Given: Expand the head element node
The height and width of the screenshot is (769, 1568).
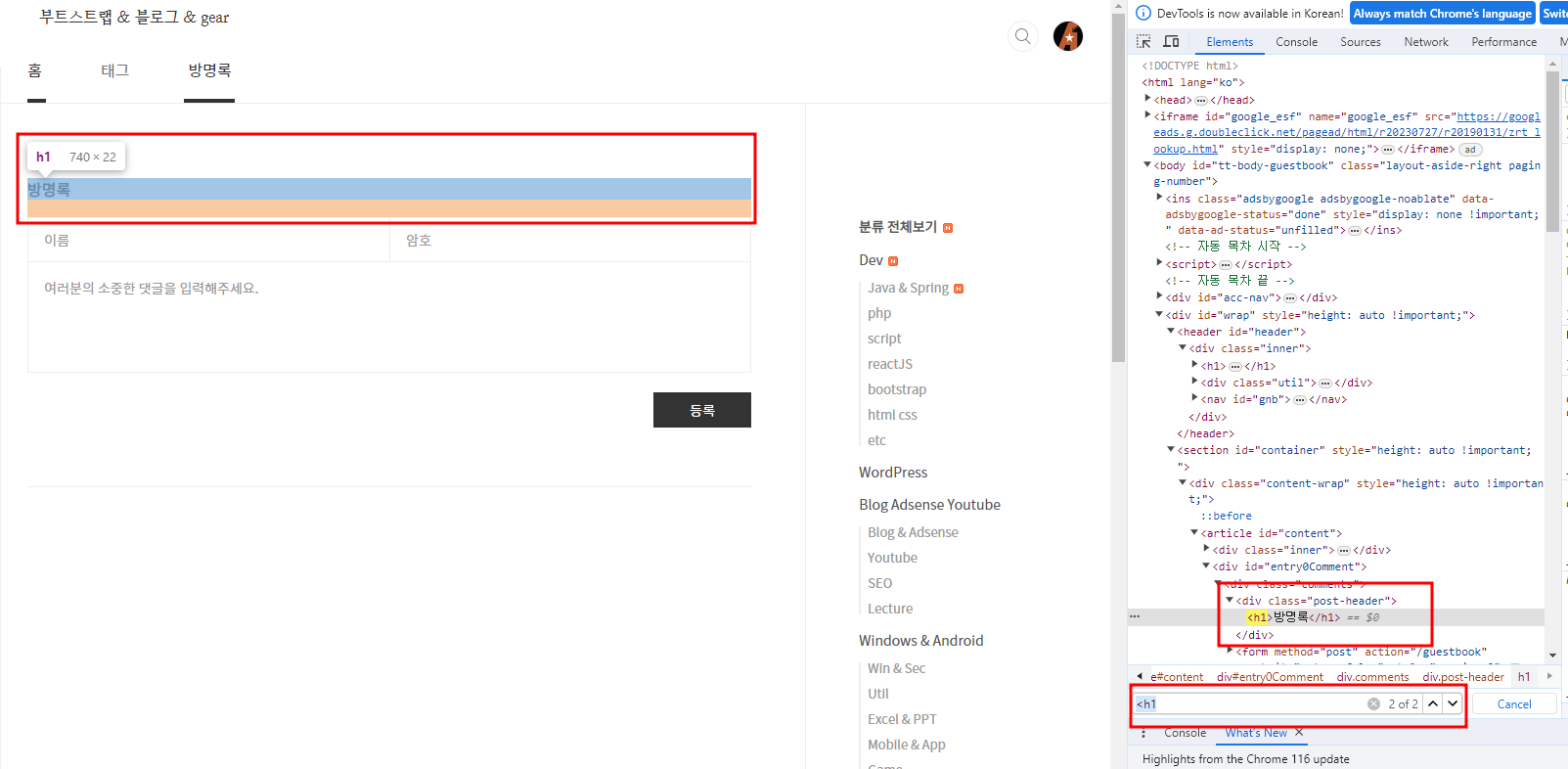Looking at the screenshot, I should 1147,99.
